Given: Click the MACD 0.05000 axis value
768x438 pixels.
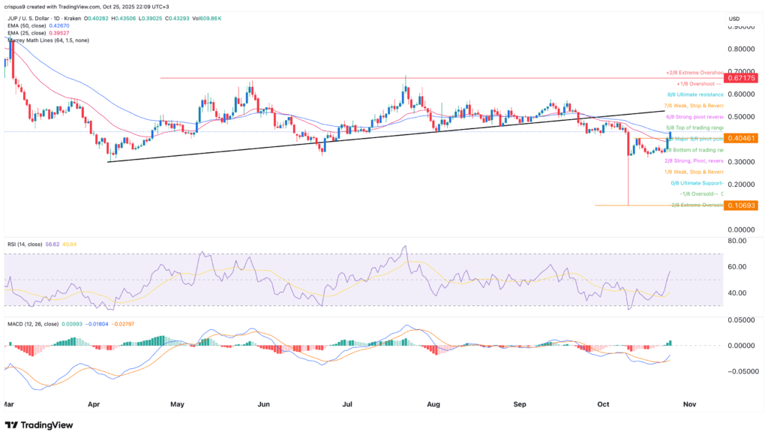Looking at the screenshot, I should pyautogui.click(x=741, y=320).
